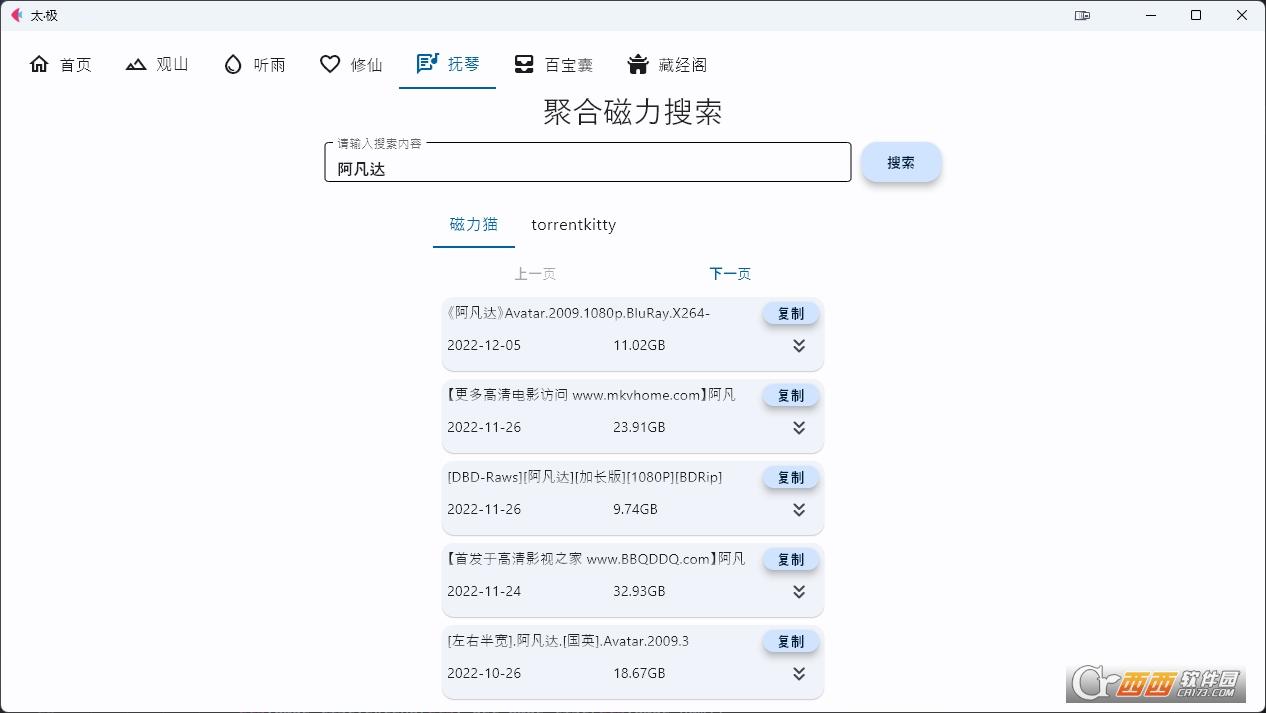This screenshot has width=1266, height=713.
Task: Click the size value 18.67GB
Action: (639, 673)
